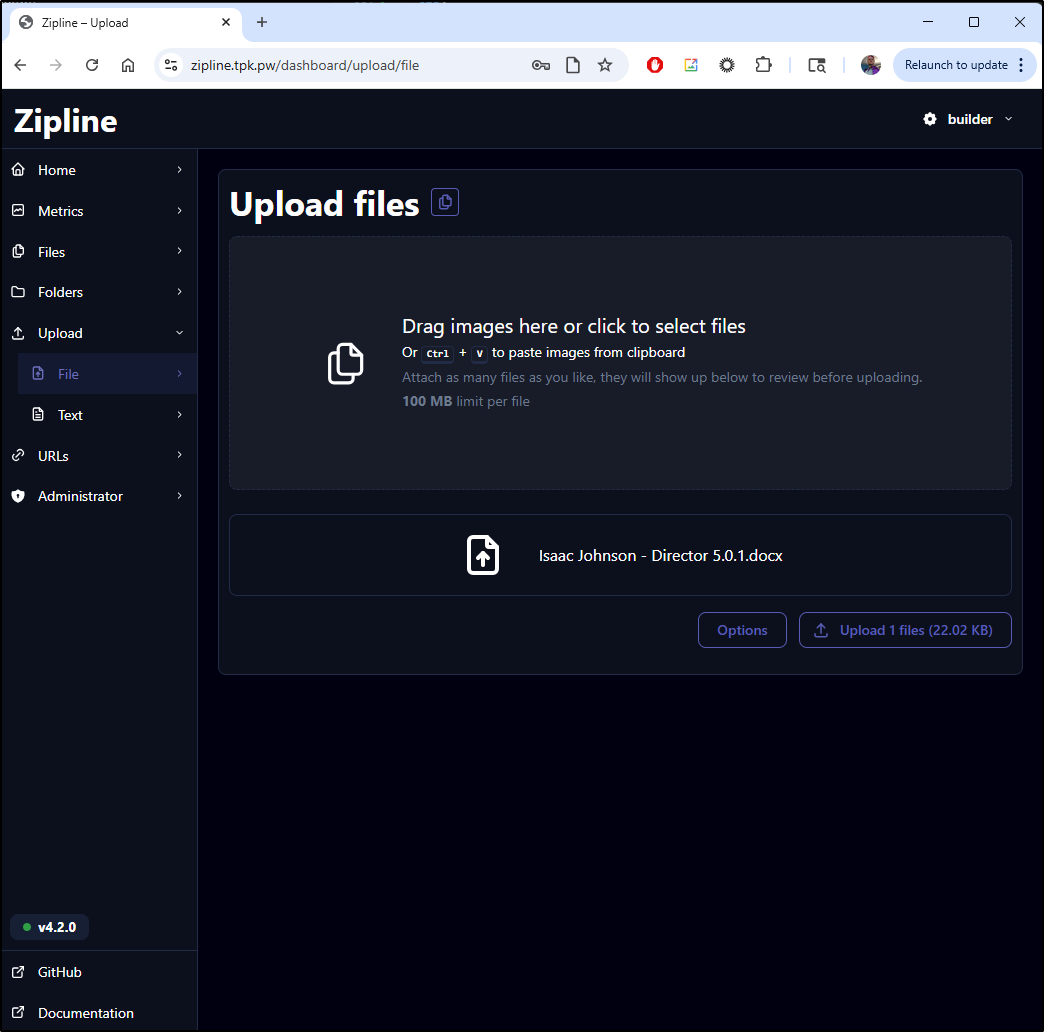
Task: Open the Documentation link
Action: (99, 1013)
